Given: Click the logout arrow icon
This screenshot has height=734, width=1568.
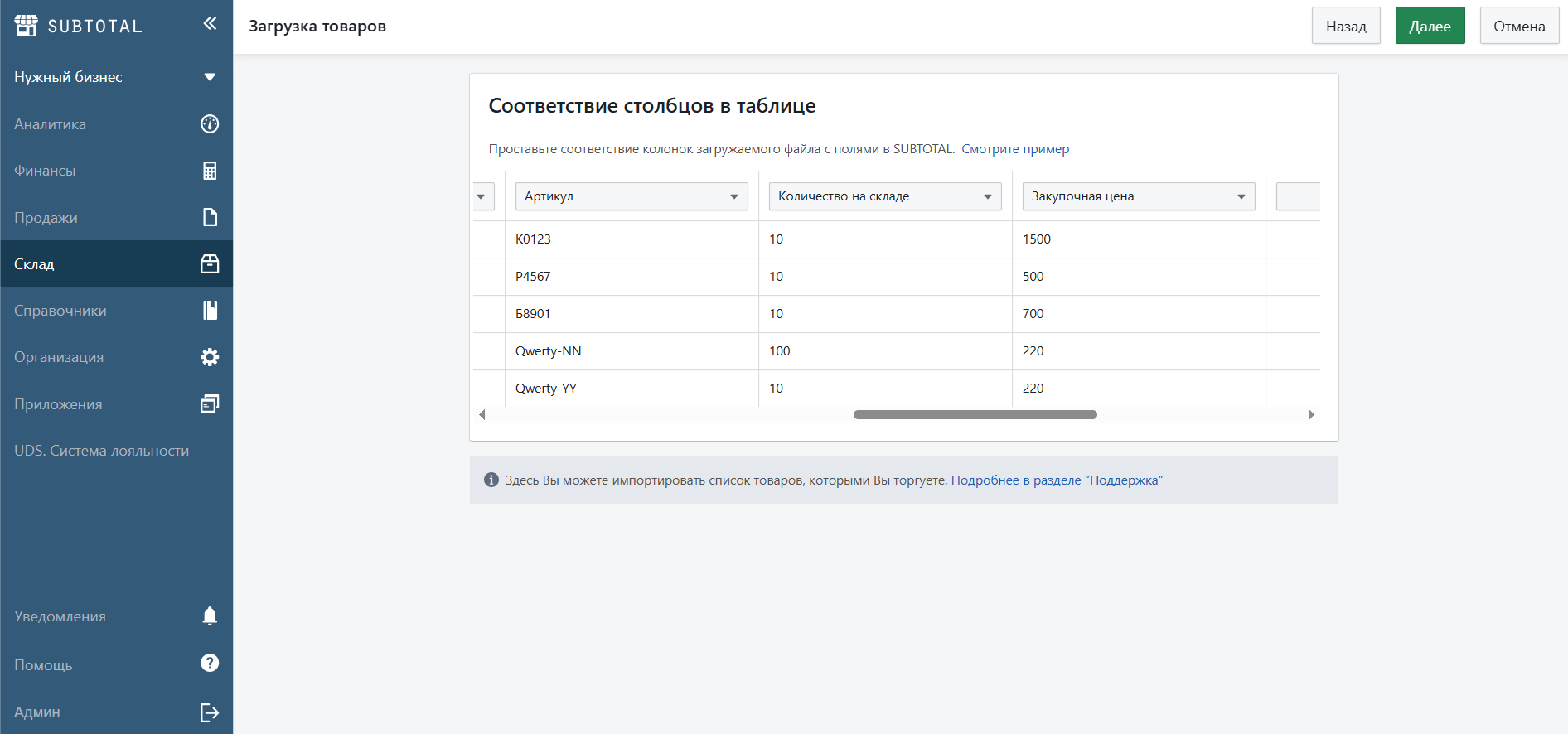Looking at the screenshot, I should (210, 712).
